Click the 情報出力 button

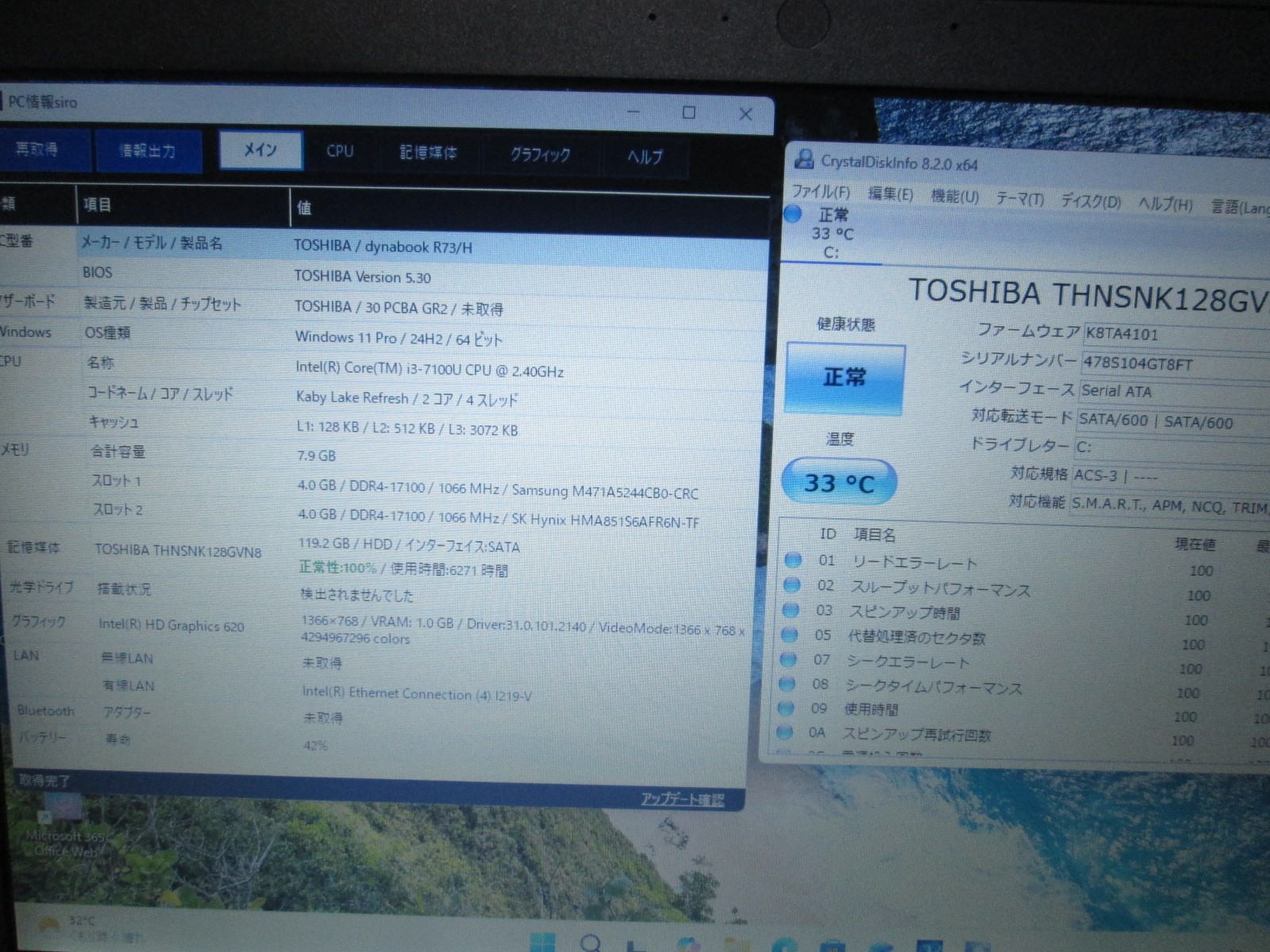148,150
